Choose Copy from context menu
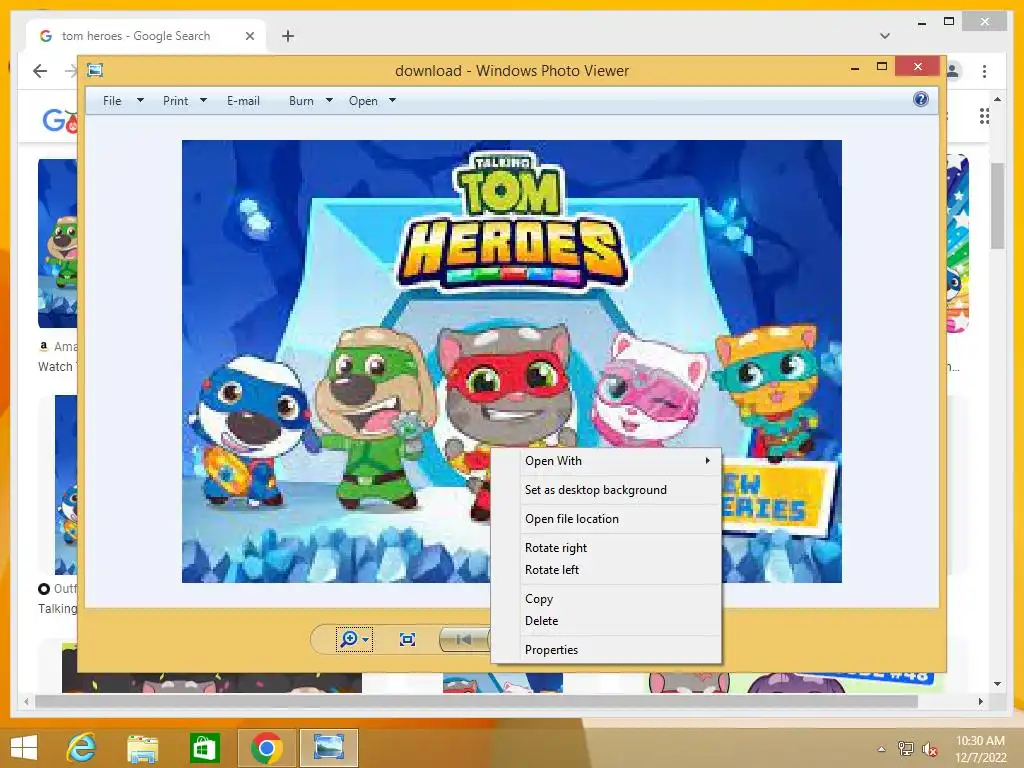The width and height of the screenshot is (1024, 768). (x=606, y=598)
